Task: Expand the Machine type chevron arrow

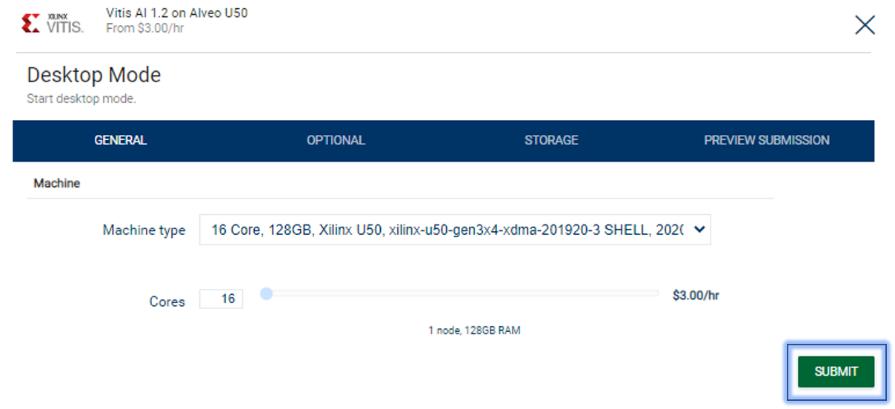Action: pos(699,229)
